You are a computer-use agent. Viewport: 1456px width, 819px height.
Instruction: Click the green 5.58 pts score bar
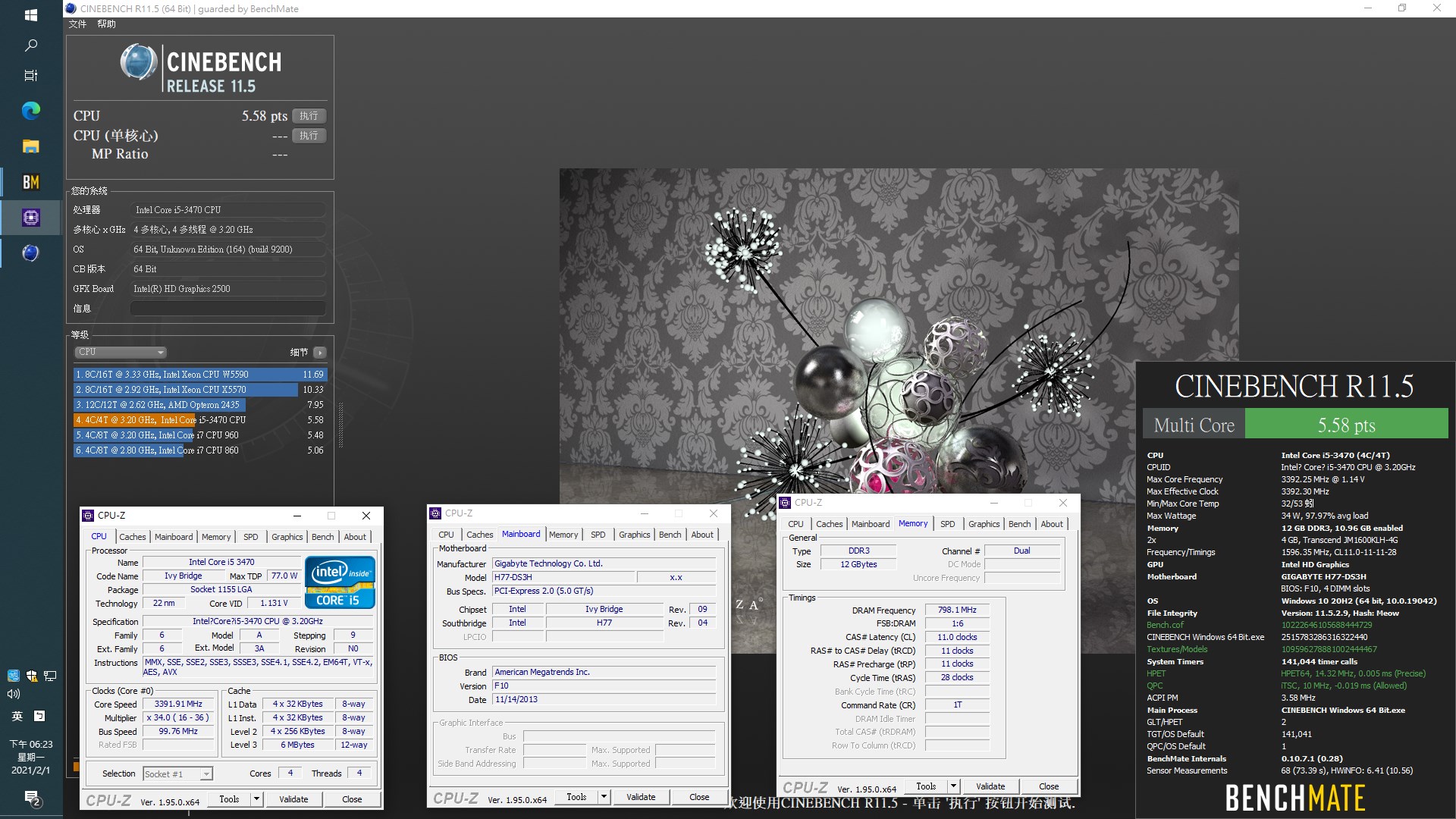[x=1346, y=425]
